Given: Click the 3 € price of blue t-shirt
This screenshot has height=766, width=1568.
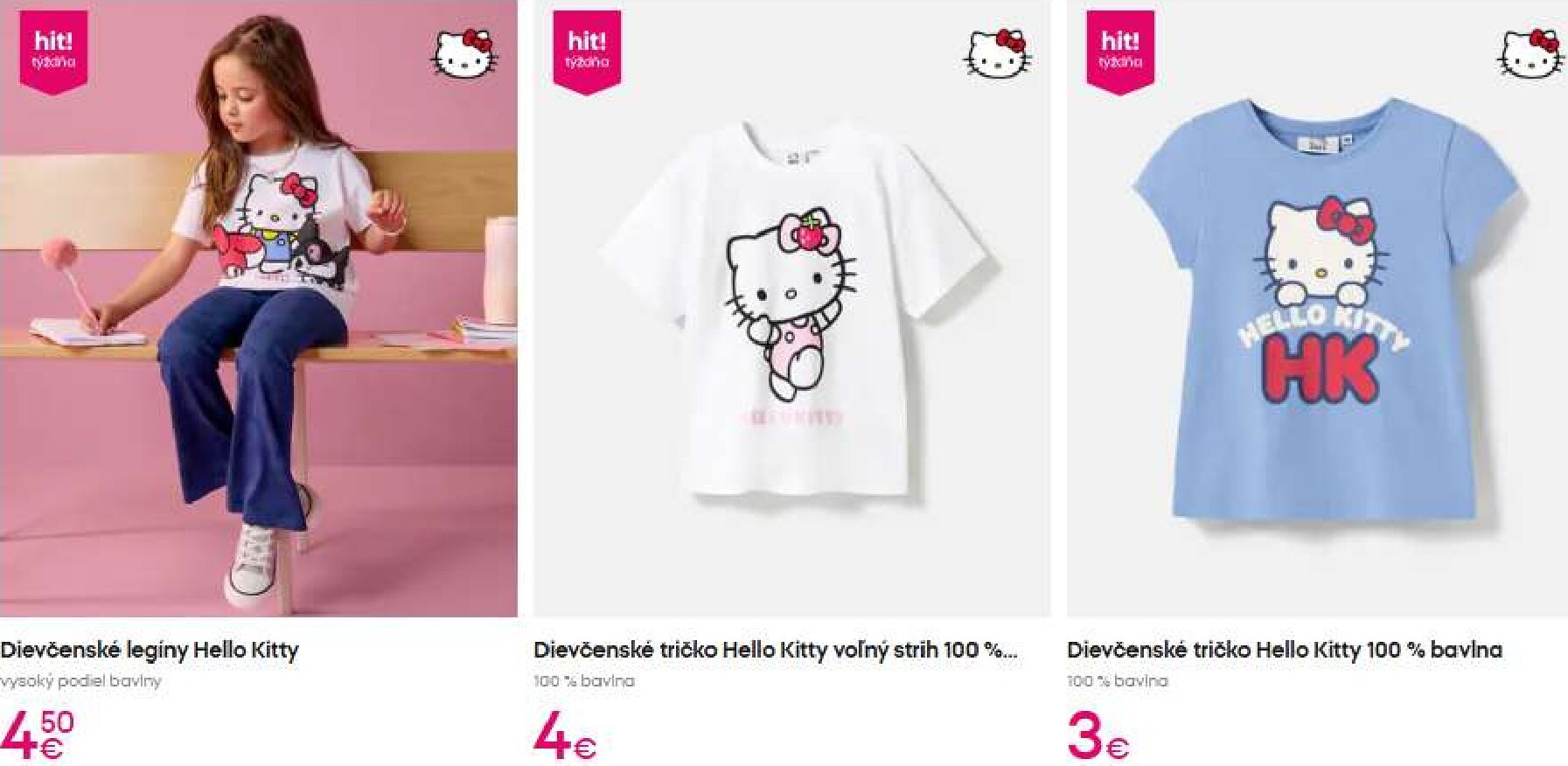Looking at the screenshot, I should pyautogui.click(x=1098, y=736).
